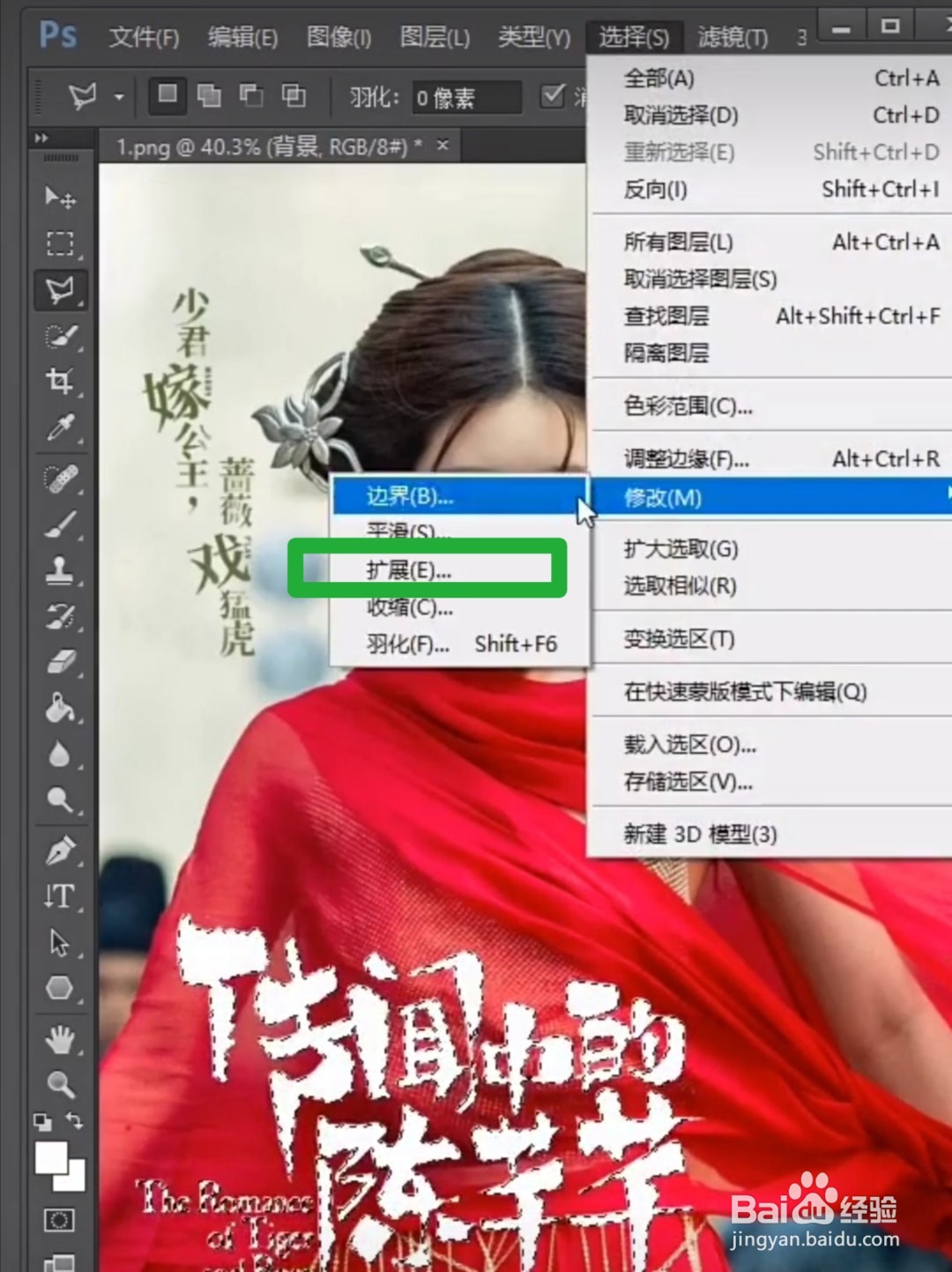Choose 取消选择(D) deselect

pyautogui.click(x=770, y=115)
